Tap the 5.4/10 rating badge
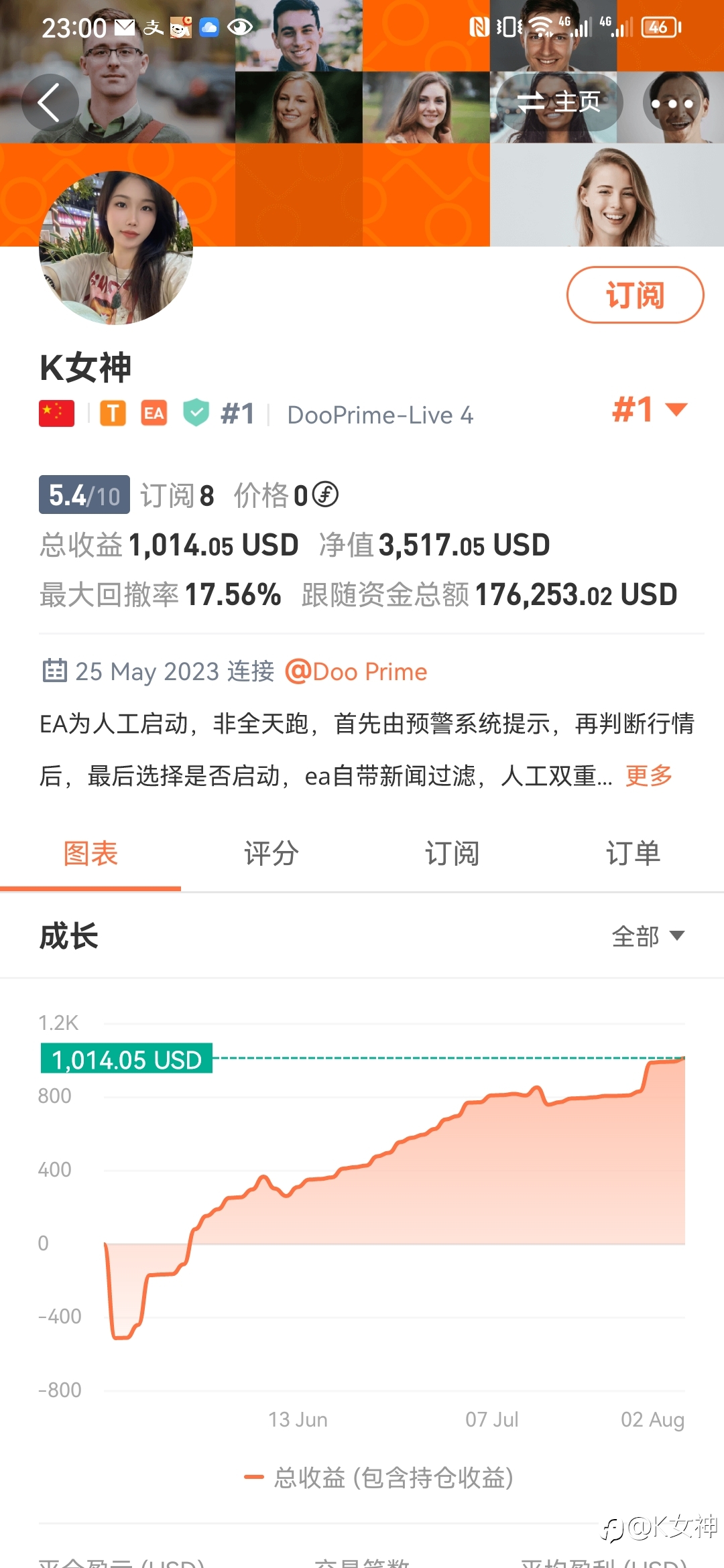 (x=84, y=495)
